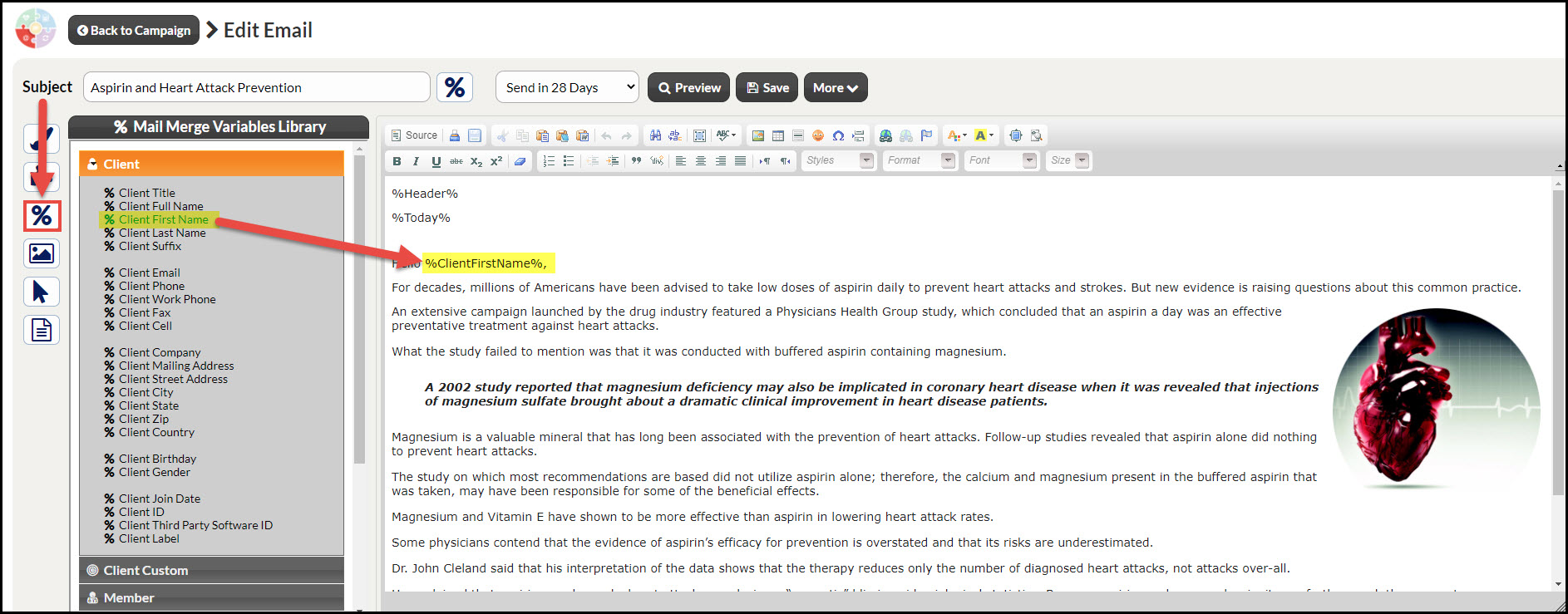Toggle numbered list

[549, 161]
